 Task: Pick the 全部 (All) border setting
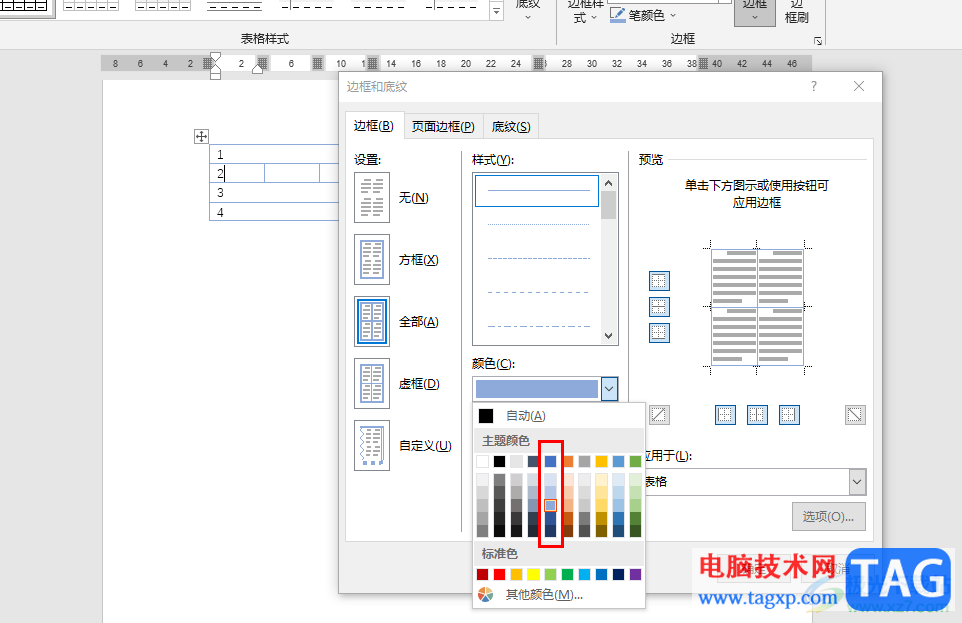(372, 322)
